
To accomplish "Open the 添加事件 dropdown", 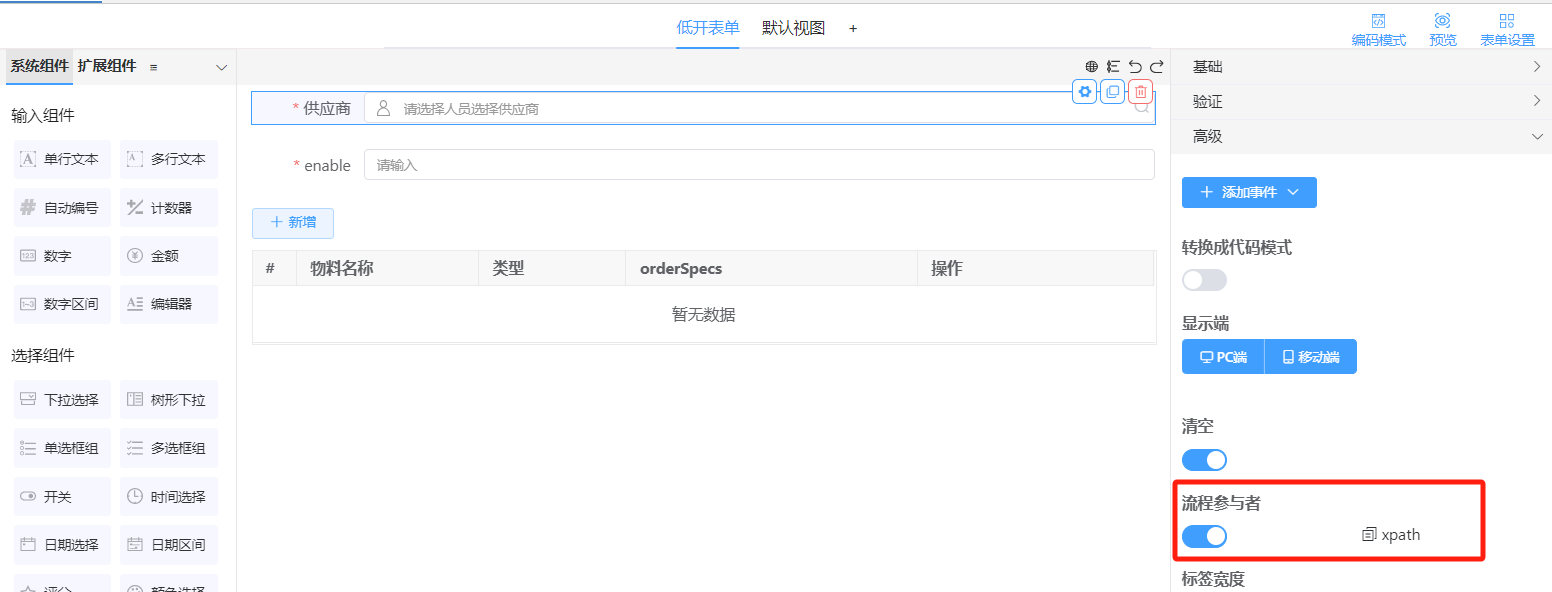I will tap(1249, 192).
